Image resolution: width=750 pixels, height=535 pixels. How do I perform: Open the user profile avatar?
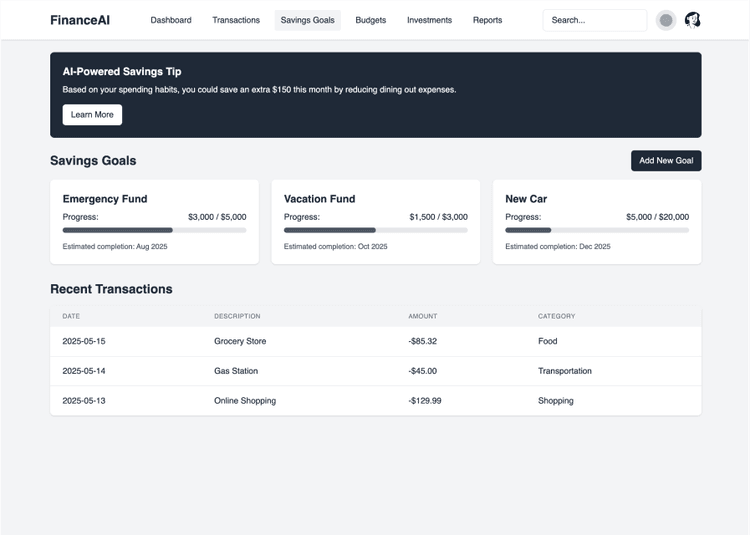pyautogui.click(x=692, y=20)
